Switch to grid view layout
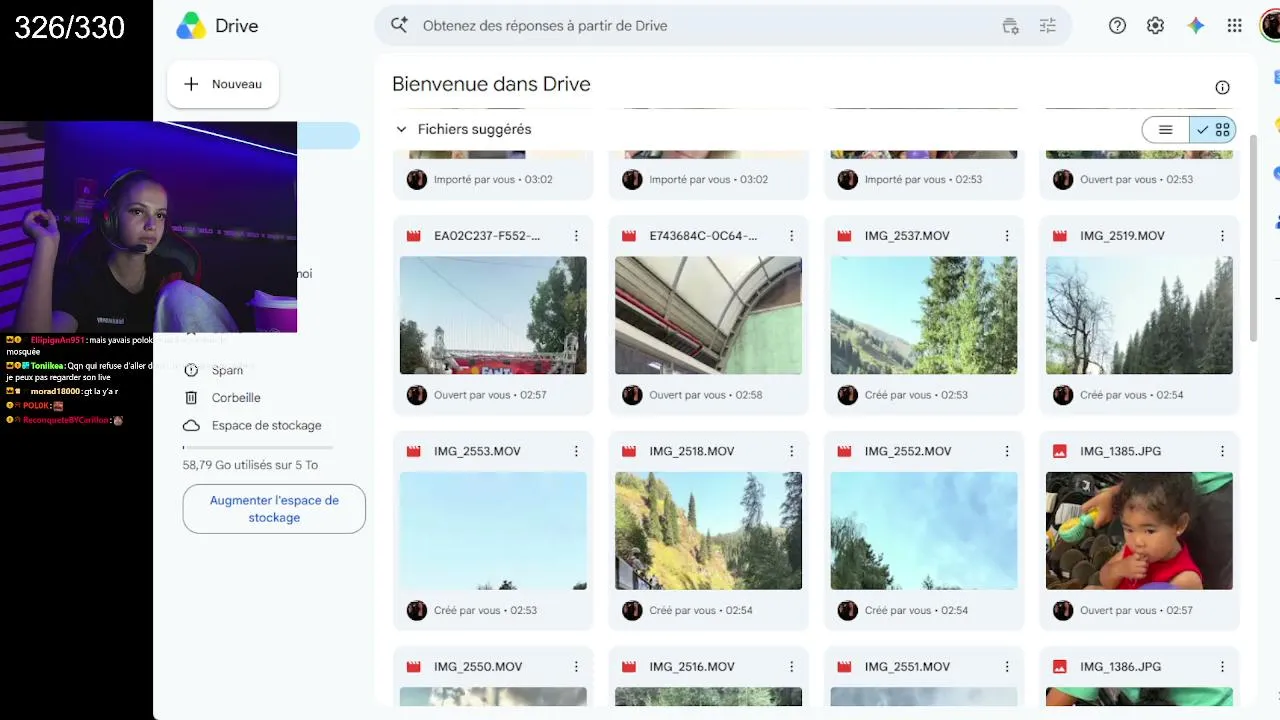This screenshot has height=720, width=1280. coord(1213,130)
